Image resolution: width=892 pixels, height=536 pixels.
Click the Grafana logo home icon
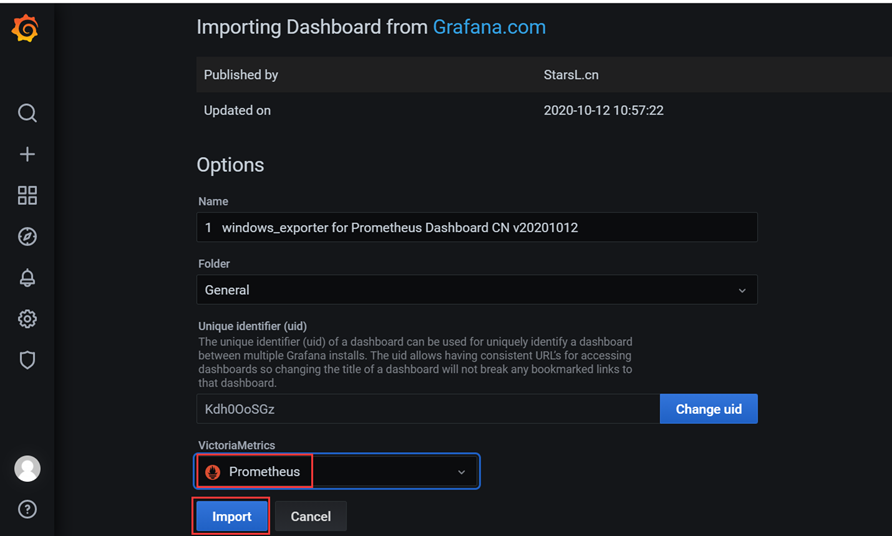(x=25, y=28)
